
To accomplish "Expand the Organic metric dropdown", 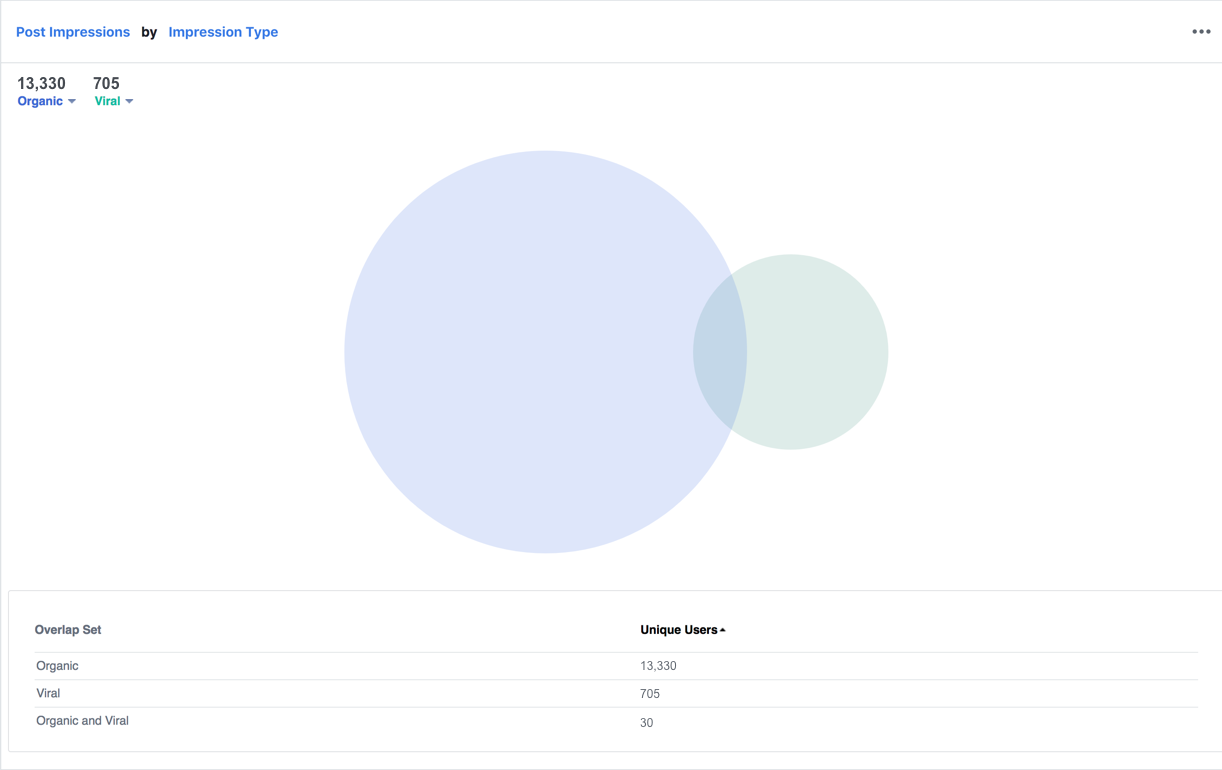I will pyautogui.click(x=72, y=101).
